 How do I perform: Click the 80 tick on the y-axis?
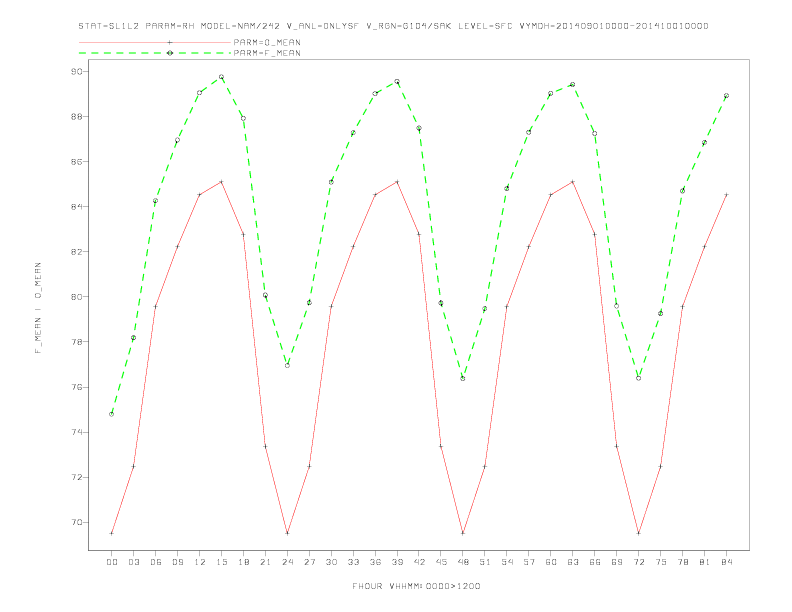(77, 297)
